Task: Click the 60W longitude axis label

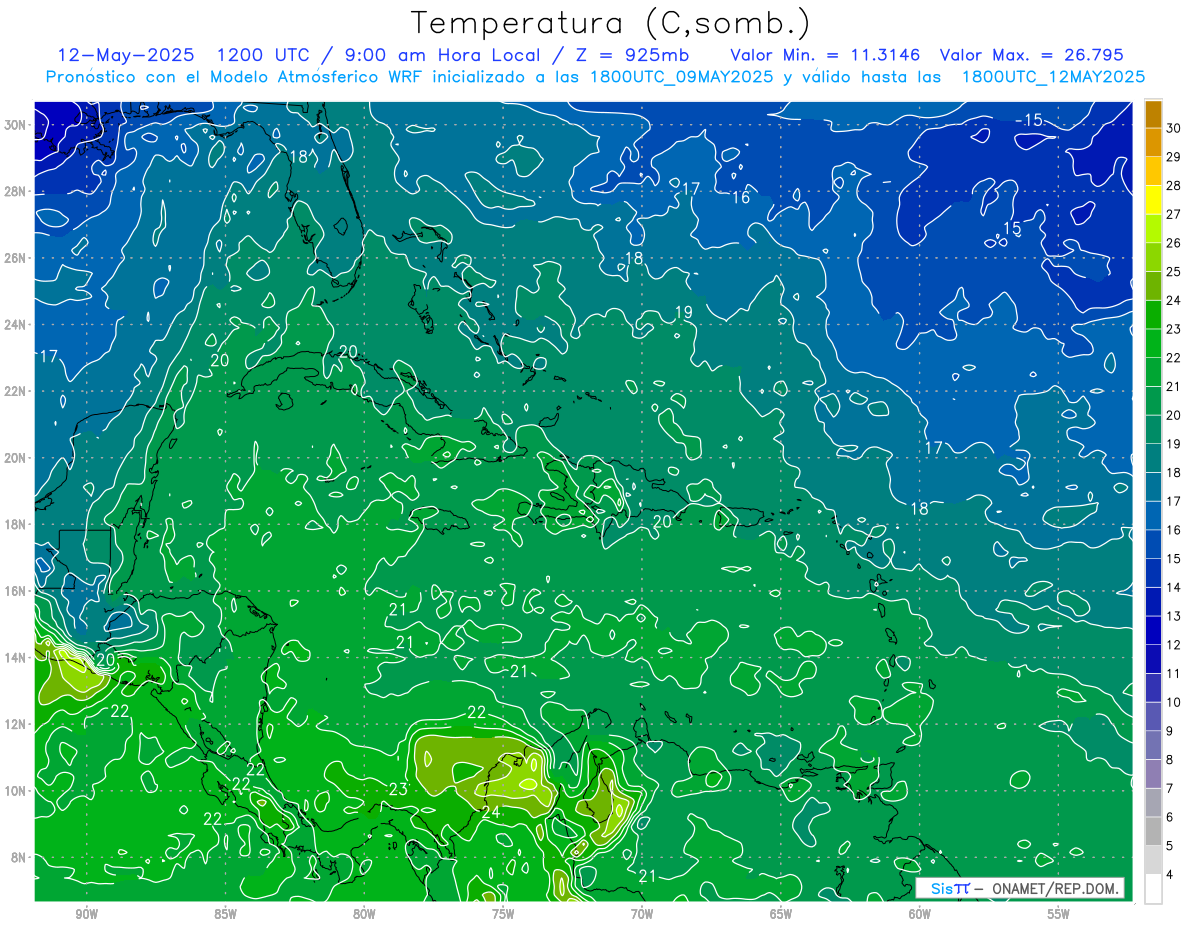Action: [920, 914]
